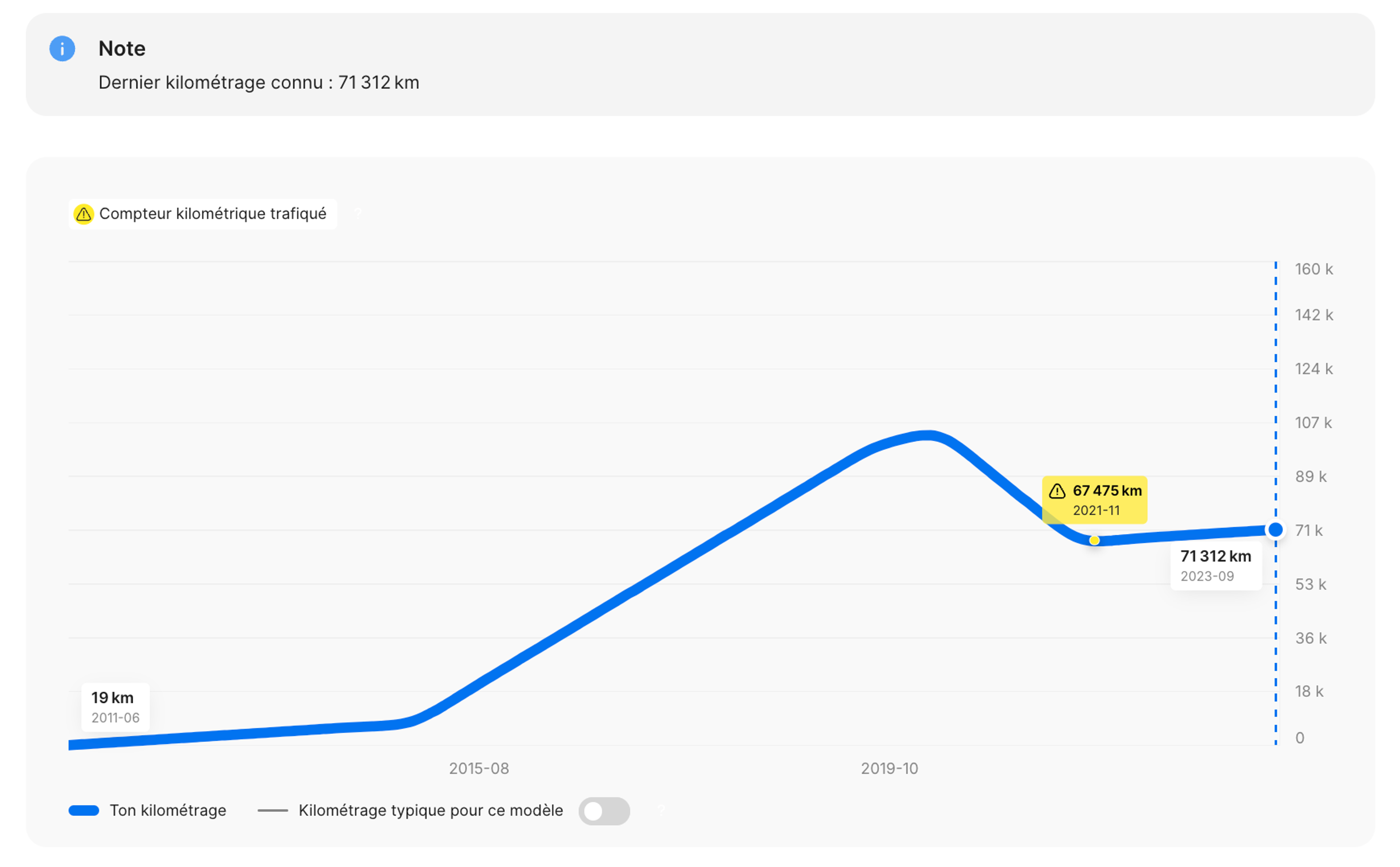Viewport: 1400px width, 867px height.
Task: Click the grey line legend marker
Action: [x=272, y=810]
